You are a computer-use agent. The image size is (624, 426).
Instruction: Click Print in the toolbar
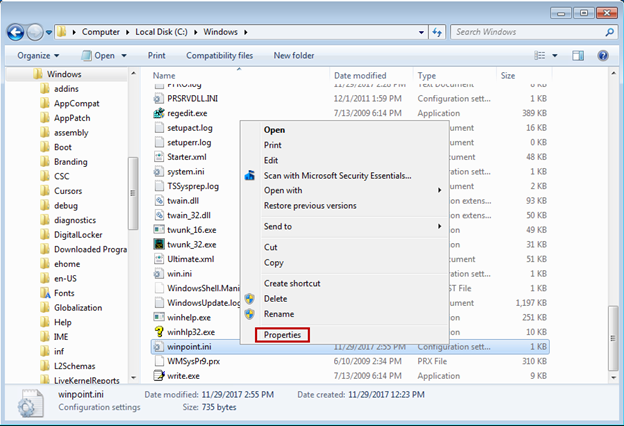pyautogui.click(x=156, y=56)
